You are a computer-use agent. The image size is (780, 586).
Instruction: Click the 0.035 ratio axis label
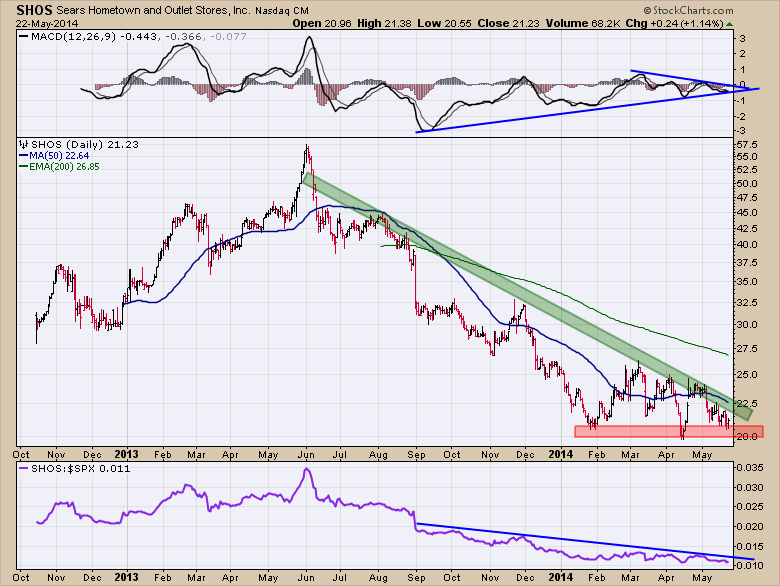pos(749,468)
